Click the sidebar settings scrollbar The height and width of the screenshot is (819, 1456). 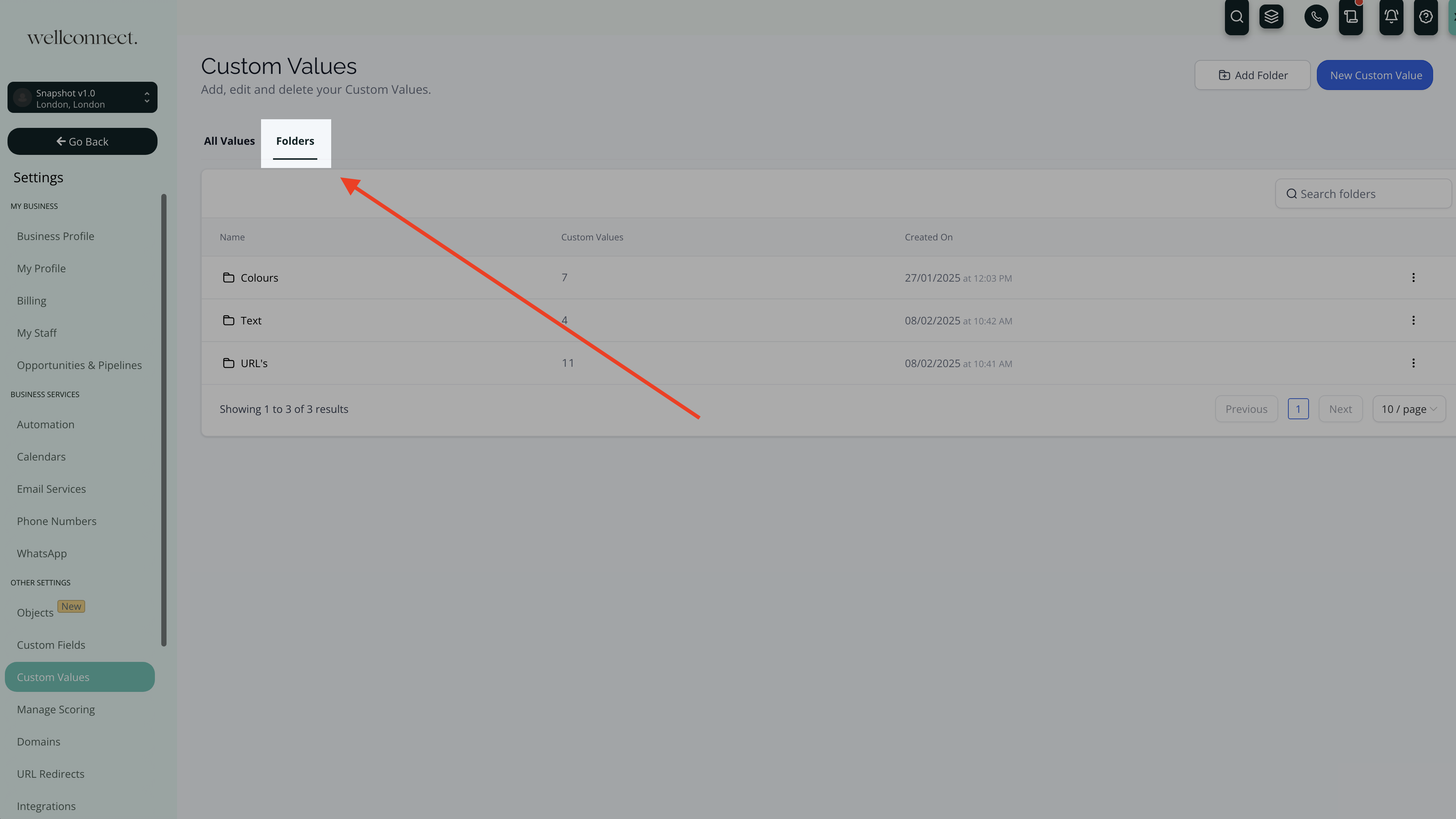164,419
